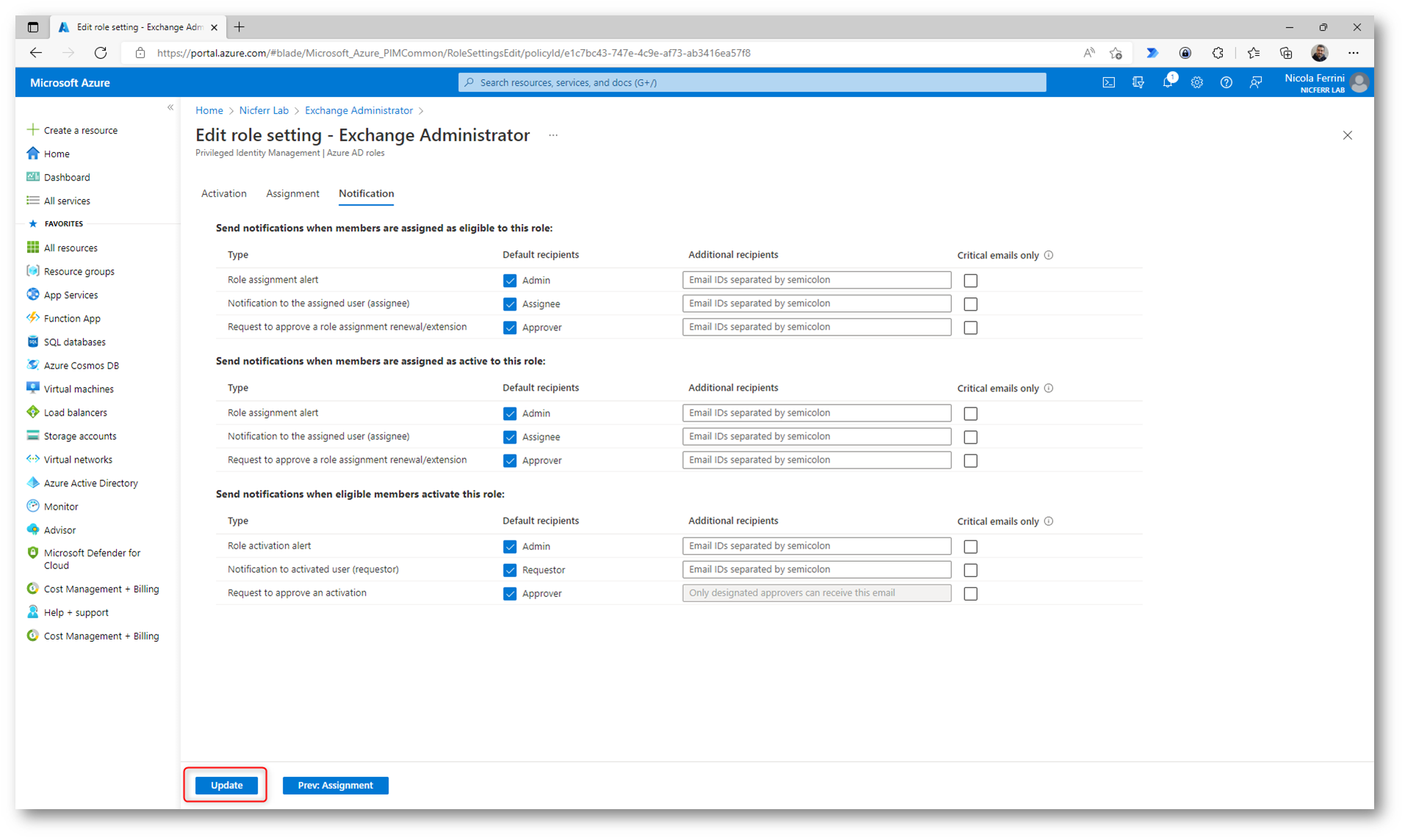Switch to the Assignment tab
This screenshot has height=840, width=1405.
(292, 193)
